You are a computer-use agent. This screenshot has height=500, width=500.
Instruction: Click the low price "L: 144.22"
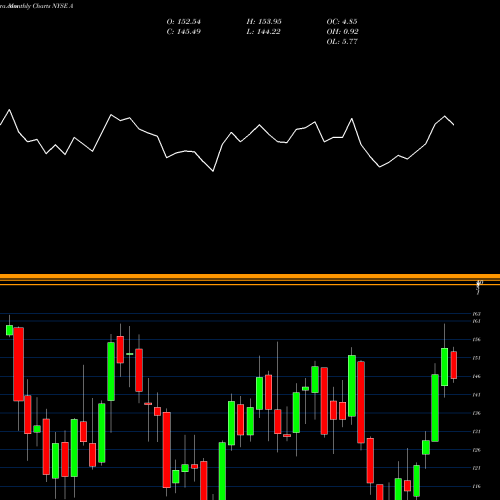tap(263, 32)
